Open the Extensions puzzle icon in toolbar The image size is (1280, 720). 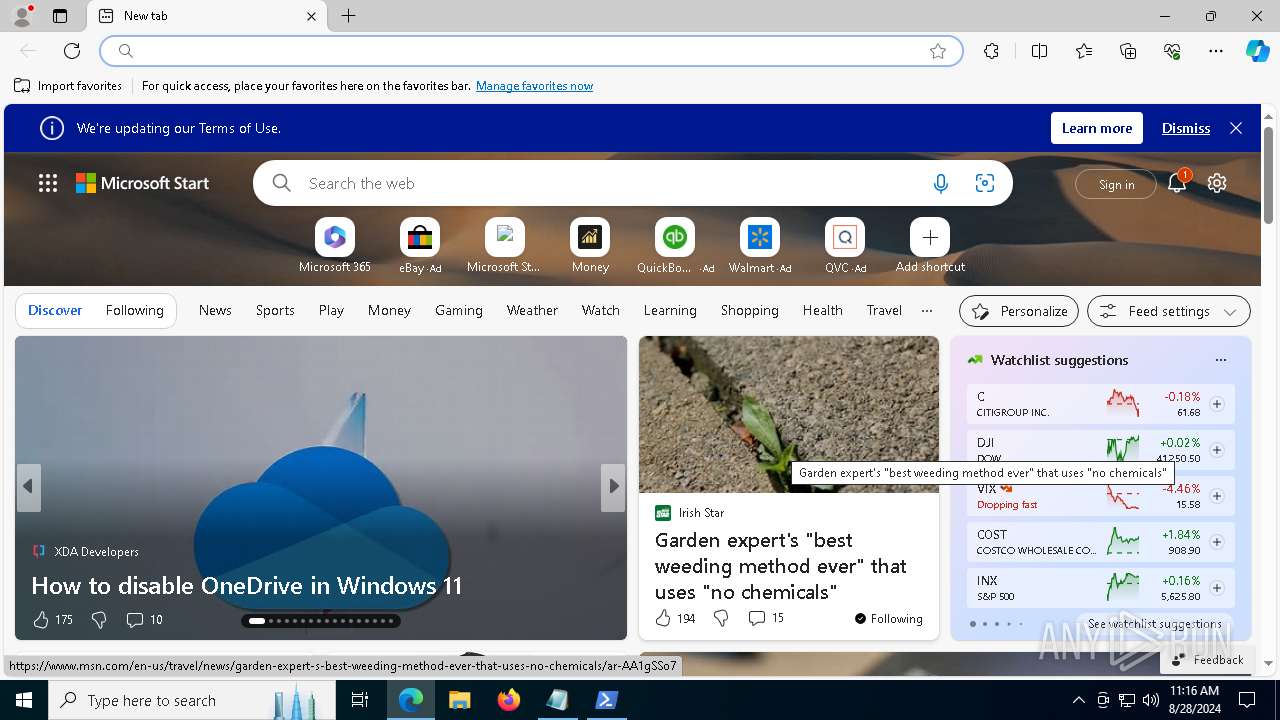(991, 51)
